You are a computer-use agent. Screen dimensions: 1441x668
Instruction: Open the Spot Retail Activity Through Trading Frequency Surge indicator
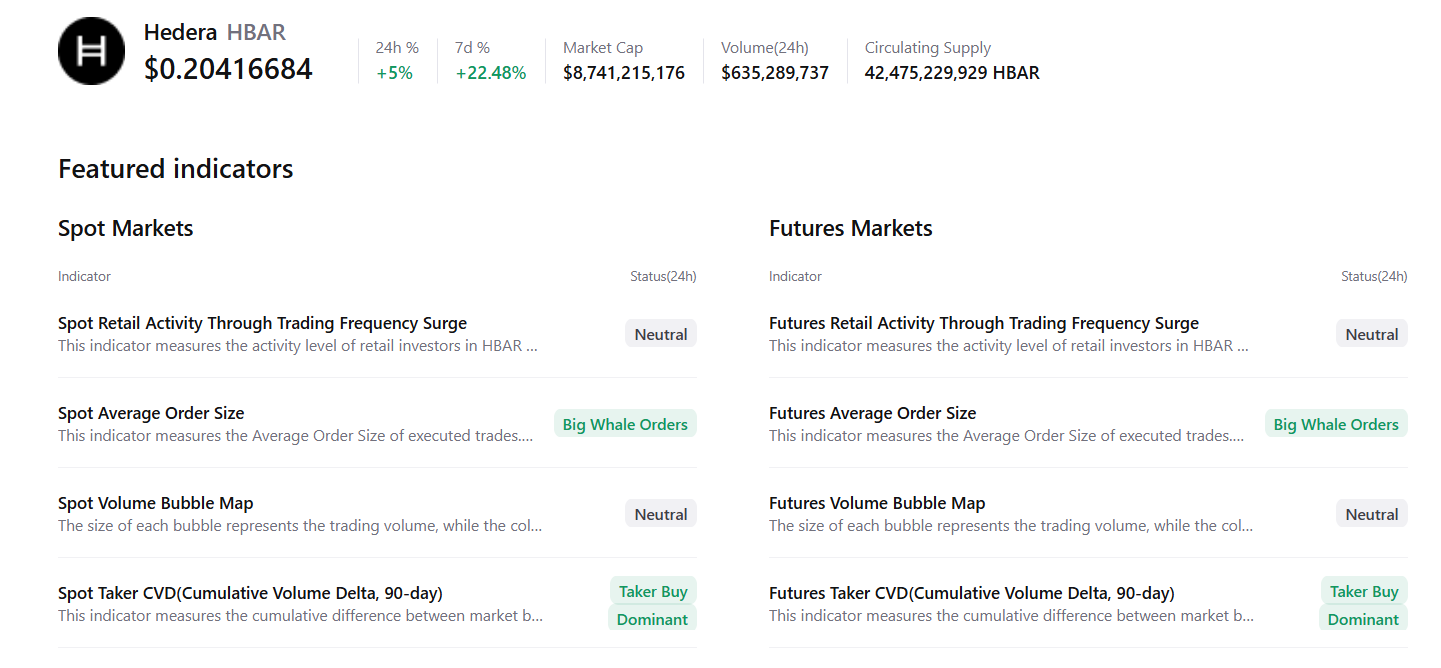click(262, 322)
